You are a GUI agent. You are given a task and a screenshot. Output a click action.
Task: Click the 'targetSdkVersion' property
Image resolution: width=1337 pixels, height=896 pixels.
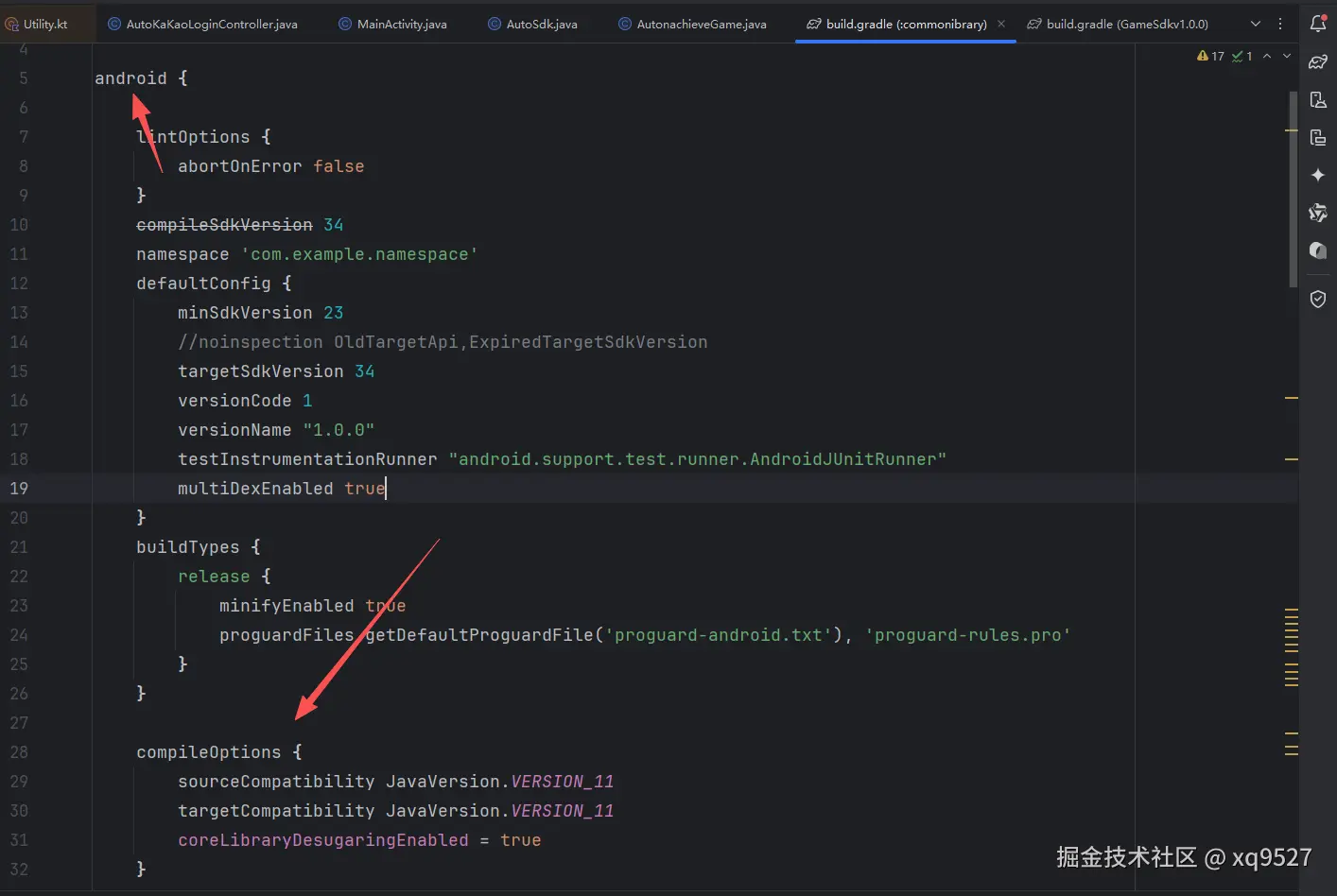click(x=261, y=371)
